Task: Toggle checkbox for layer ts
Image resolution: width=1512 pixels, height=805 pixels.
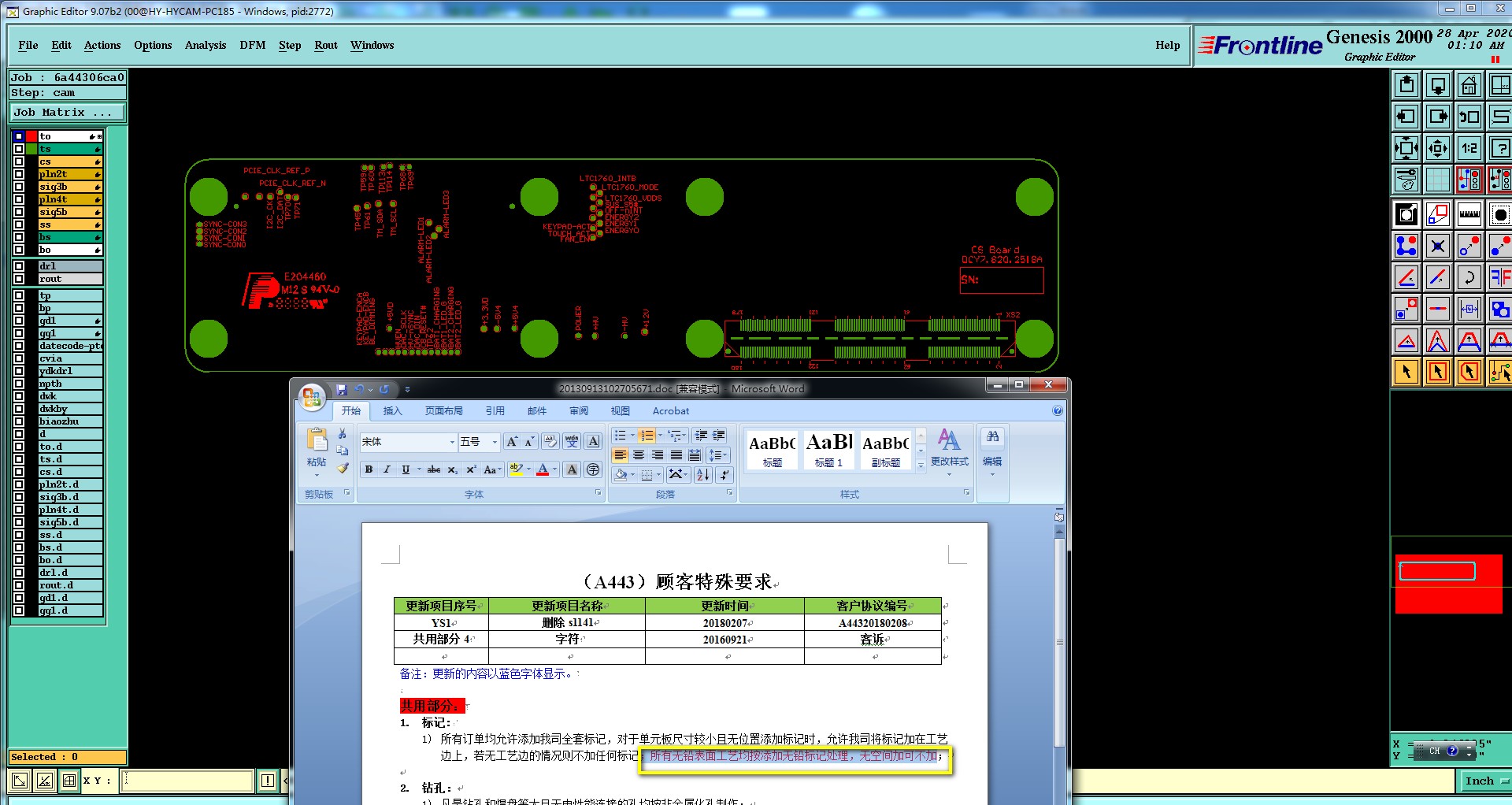Action: [19, 149]
